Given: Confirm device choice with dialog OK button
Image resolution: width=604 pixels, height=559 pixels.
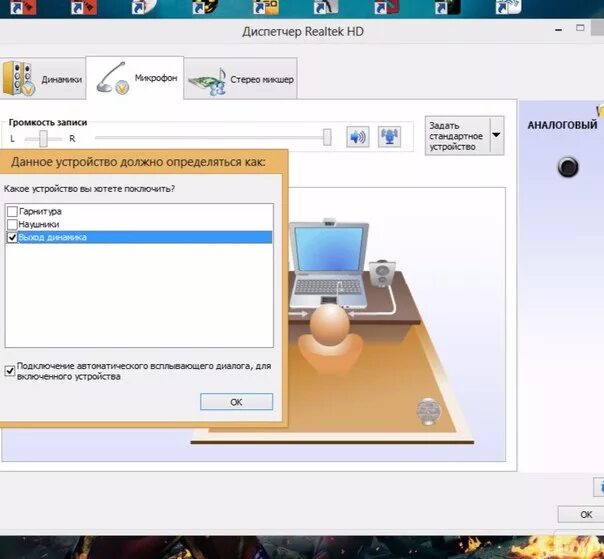Looking at the screenshot, I should [x=236, y=402].
